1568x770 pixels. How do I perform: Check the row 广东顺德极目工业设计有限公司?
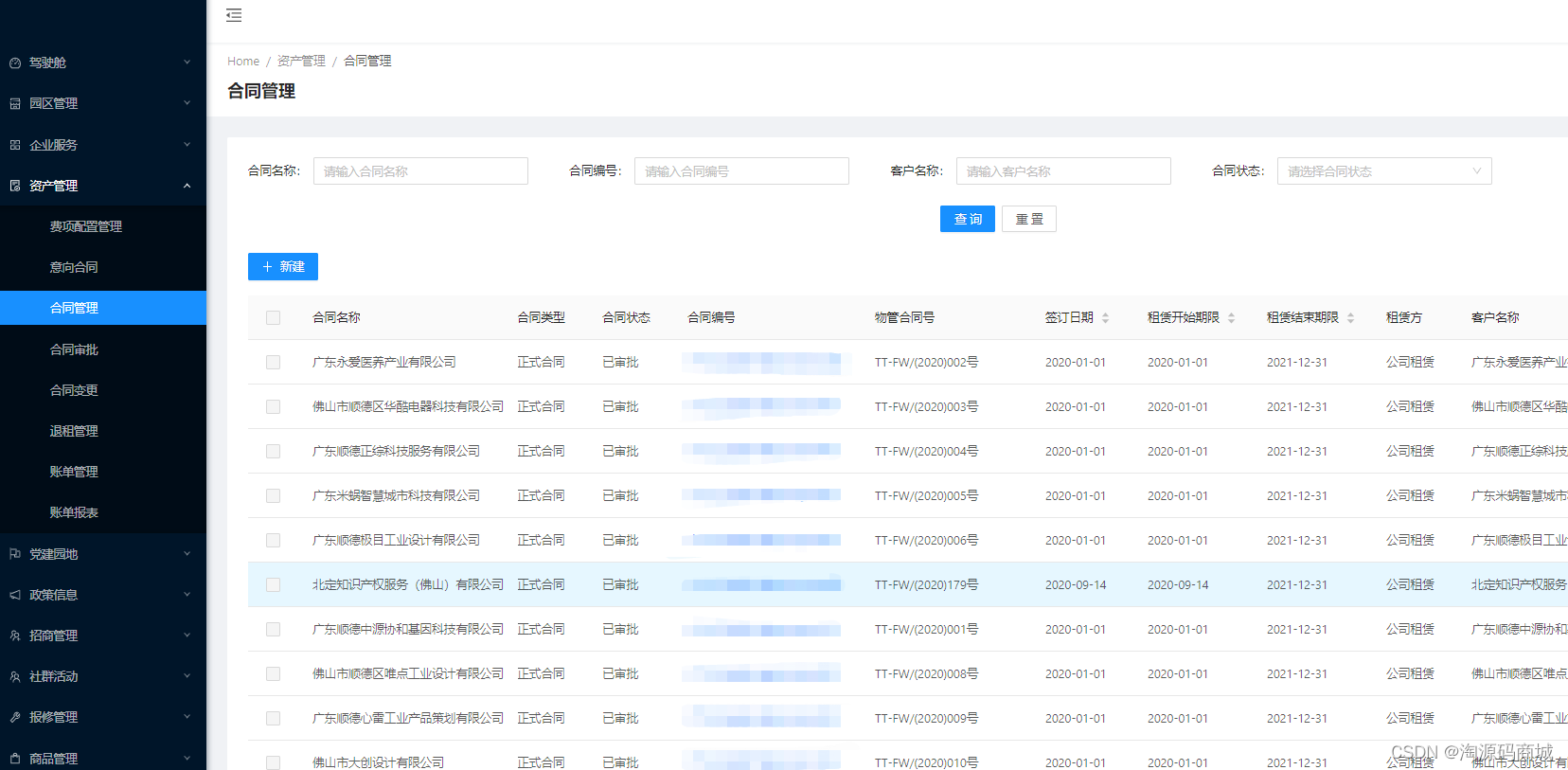pos(273,540)
